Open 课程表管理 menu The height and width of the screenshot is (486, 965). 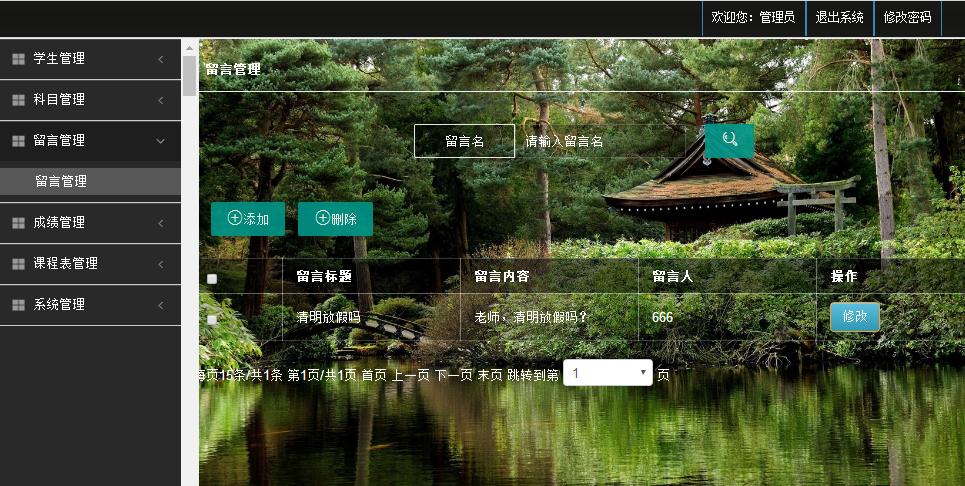(90, 264)
